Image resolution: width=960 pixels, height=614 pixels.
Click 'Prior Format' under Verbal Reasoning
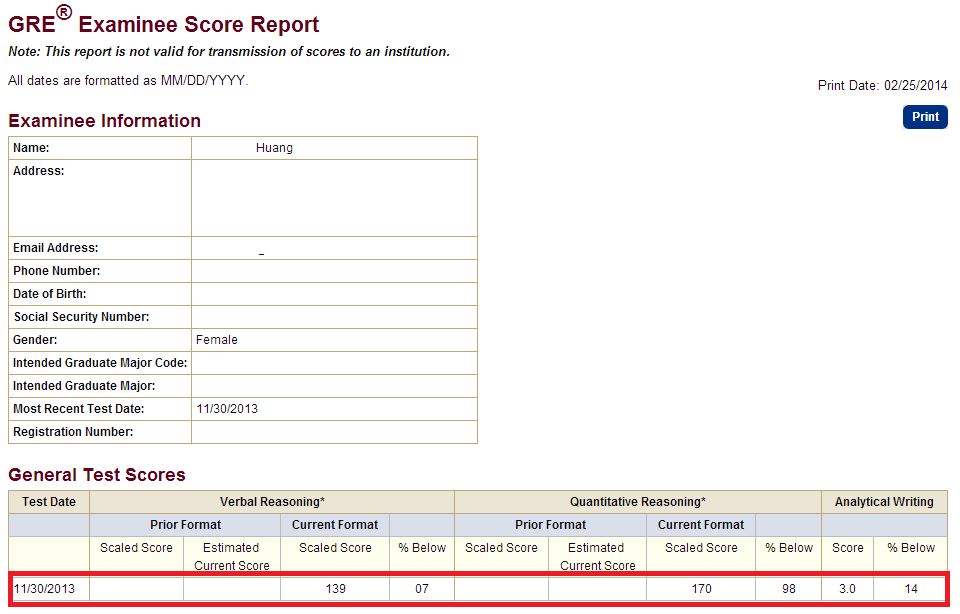click(x=186, y=525)
